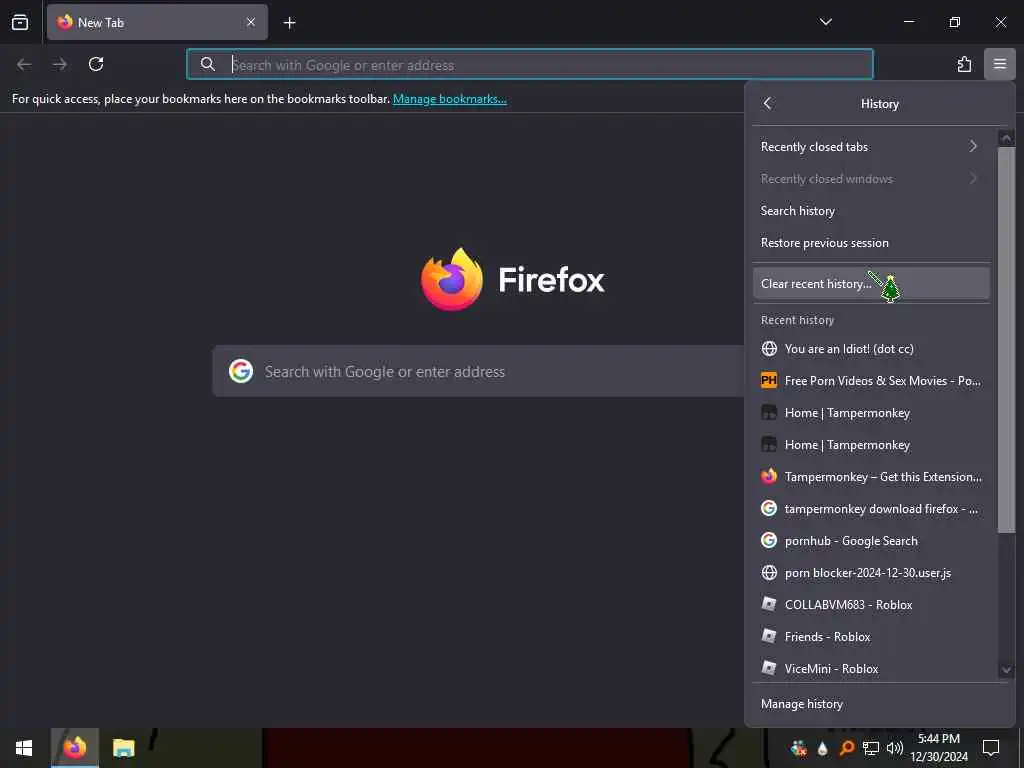Go forward one page
Image resolution: width=1024 pixels, height=768 pixels.
click(59, 64)
